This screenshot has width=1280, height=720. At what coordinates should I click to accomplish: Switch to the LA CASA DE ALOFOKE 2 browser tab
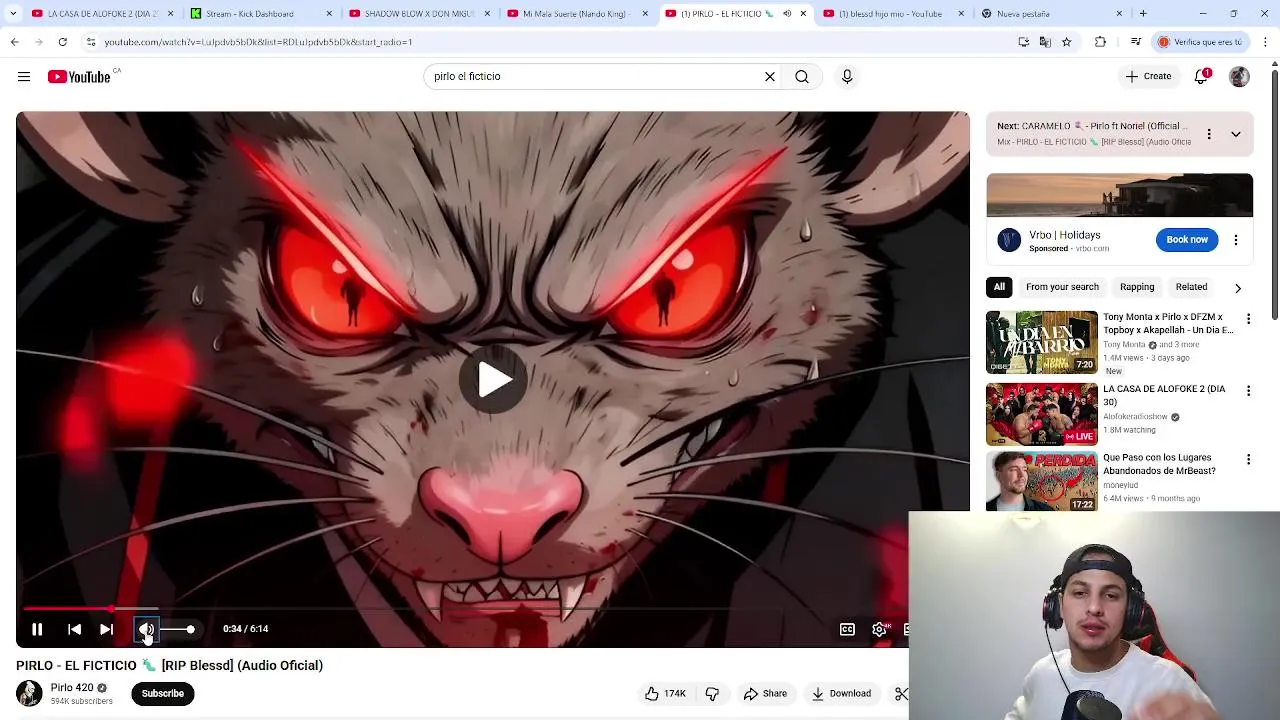[100, 14]
